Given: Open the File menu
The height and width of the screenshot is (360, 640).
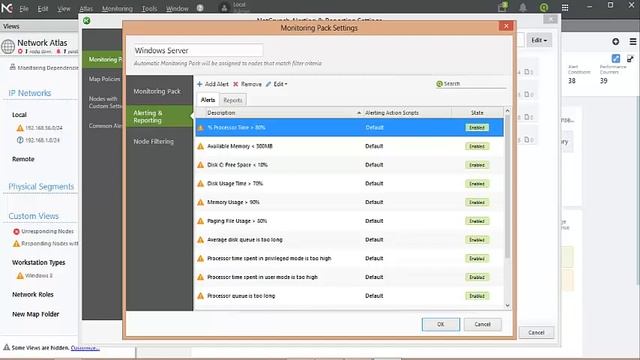Looking at the screenshot, I should tap(24, 9).
